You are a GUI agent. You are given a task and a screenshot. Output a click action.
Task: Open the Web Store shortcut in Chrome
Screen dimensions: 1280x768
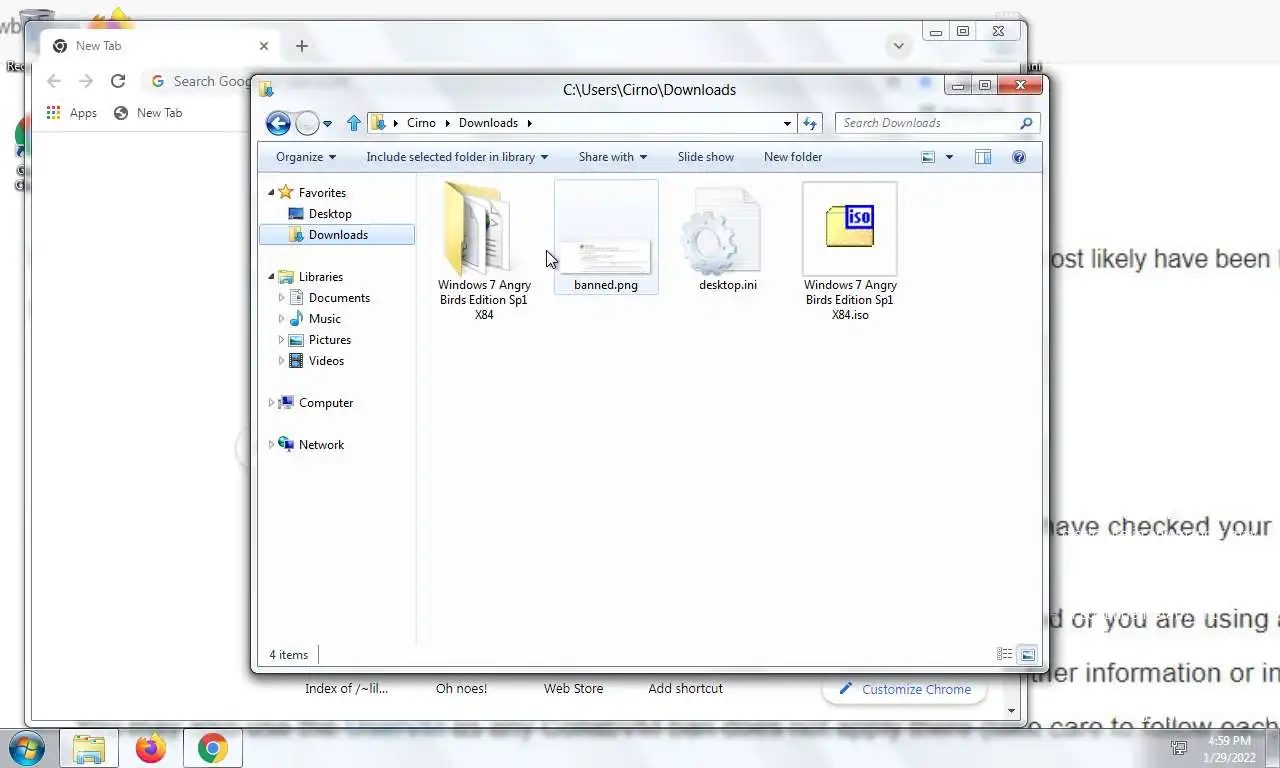point(574,688)
